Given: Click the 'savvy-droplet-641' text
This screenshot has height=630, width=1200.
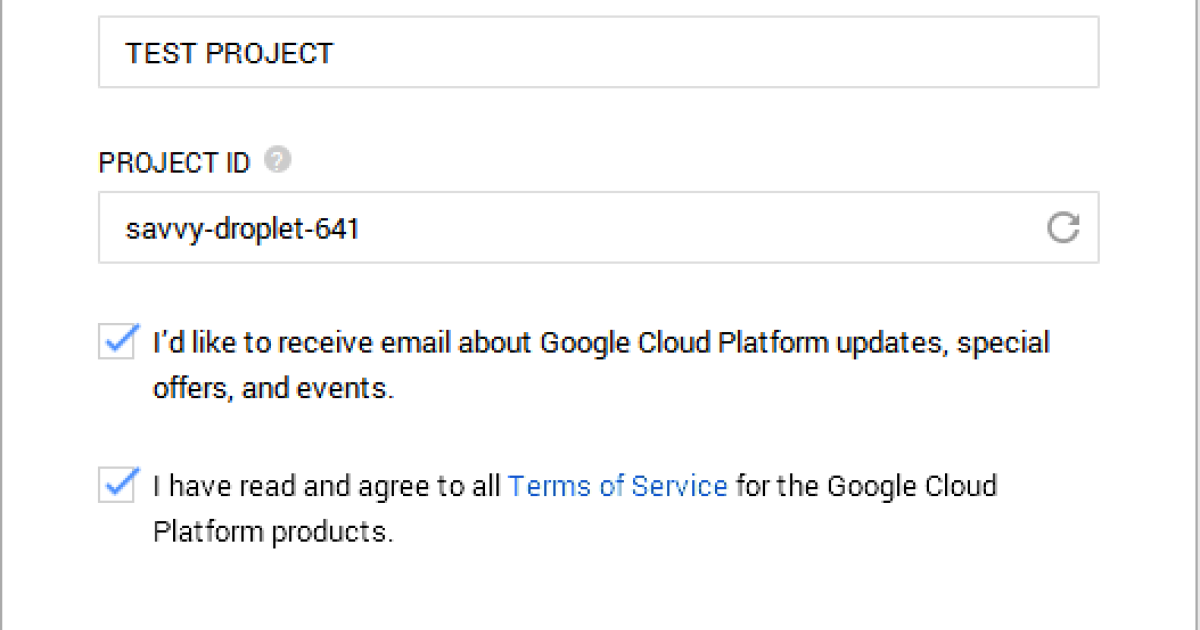Looking at the screenshot, I should pyautogui.click(x=242, y=229).
